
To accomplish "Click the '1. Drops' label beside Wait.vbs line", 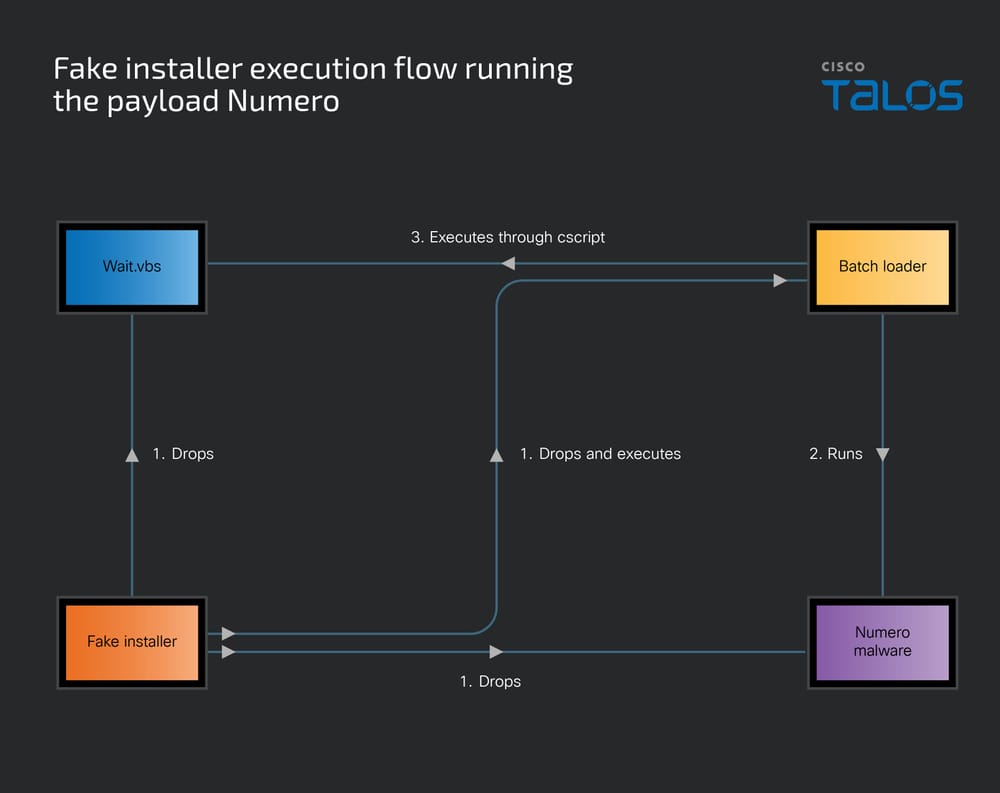I will click(183, 454).
